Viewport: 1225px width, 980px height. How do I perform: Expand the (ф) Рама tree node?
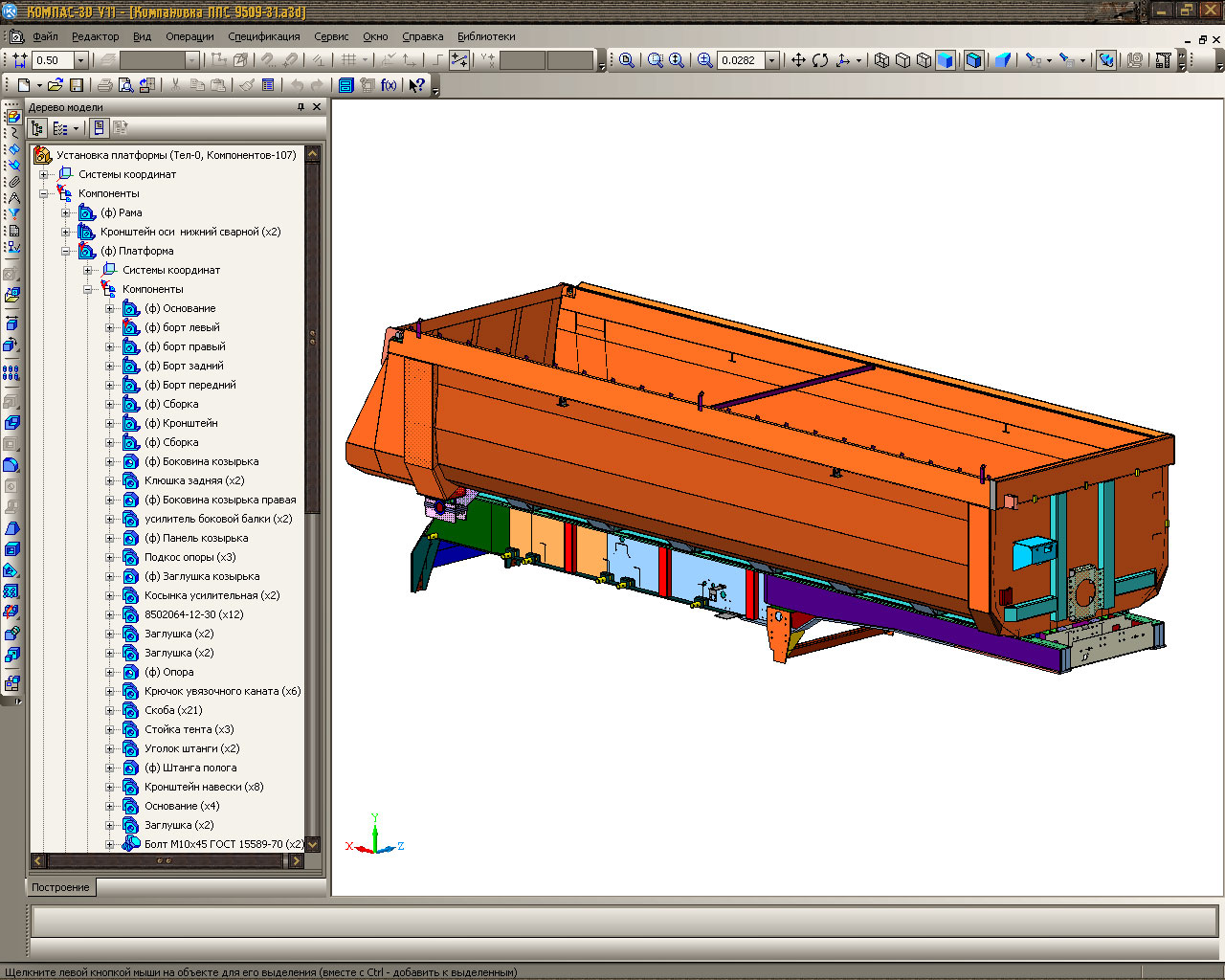pyautogui.click(x=66, y=212)
